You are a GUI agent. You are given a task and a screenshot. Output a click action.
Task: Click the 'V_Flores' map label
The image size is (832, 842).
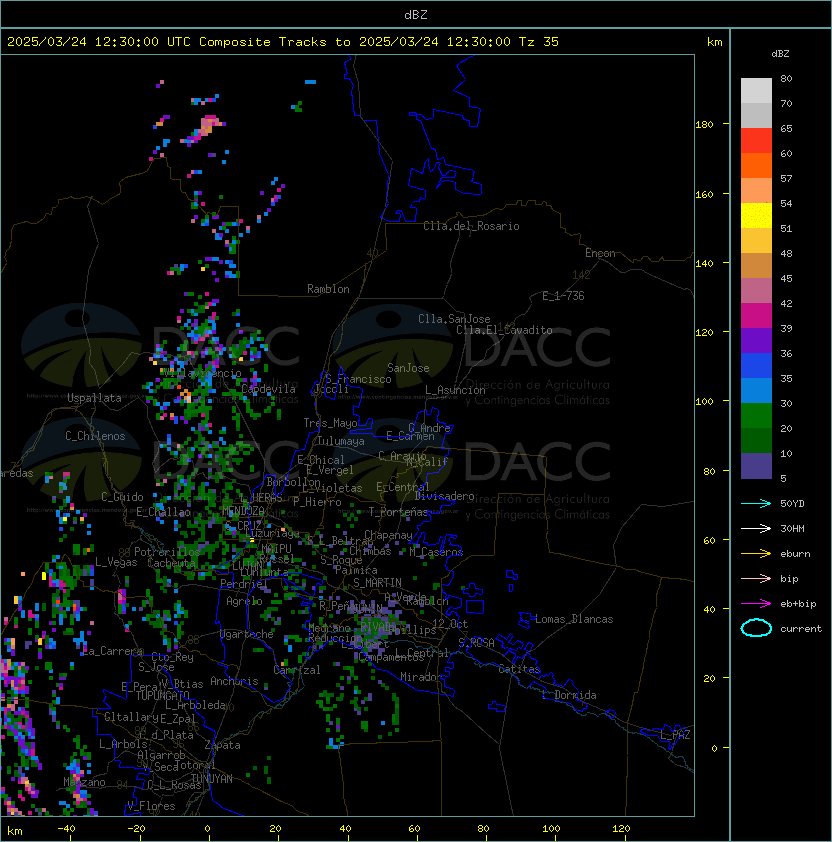tap(151, 805)
